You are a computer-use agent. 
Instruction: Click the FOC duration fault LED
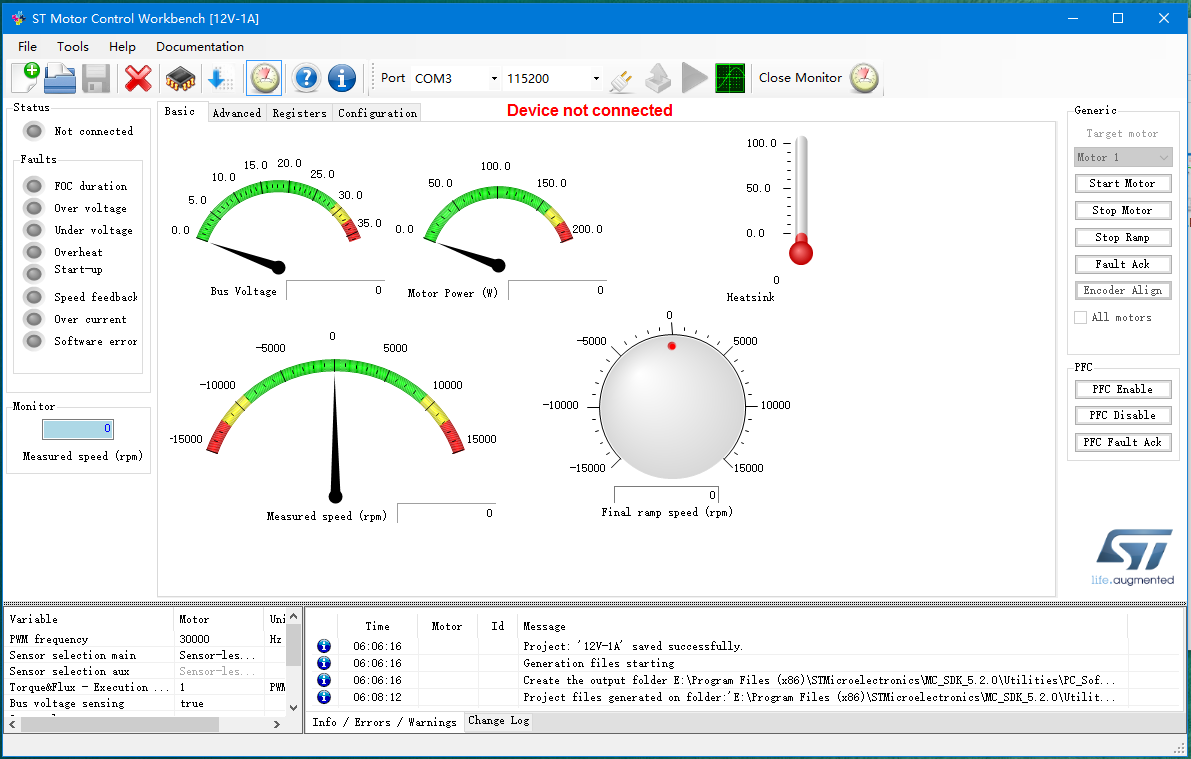[33, 186]
